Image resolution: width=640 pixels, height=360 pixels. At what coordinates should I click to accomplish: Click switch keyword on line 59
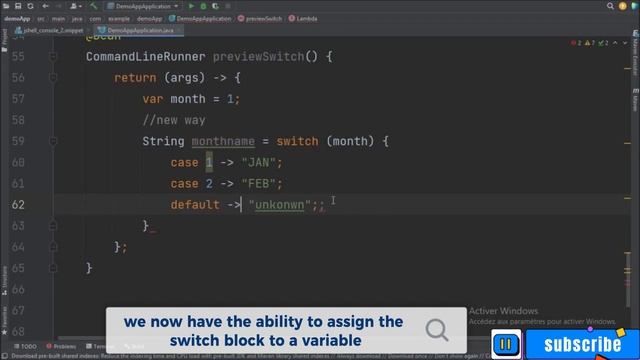click(297, 142)
